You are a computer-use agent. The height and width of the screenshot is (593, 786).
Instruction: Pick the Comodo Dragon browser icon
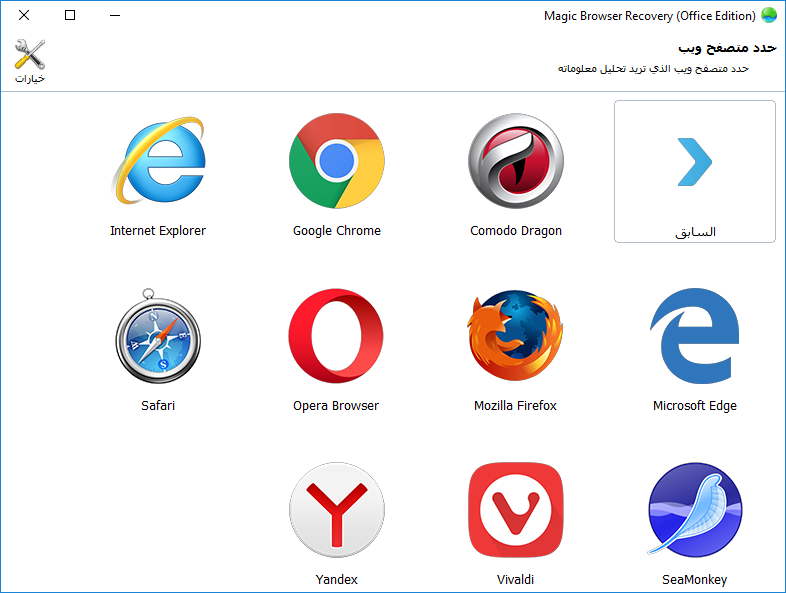click(516, 160)
